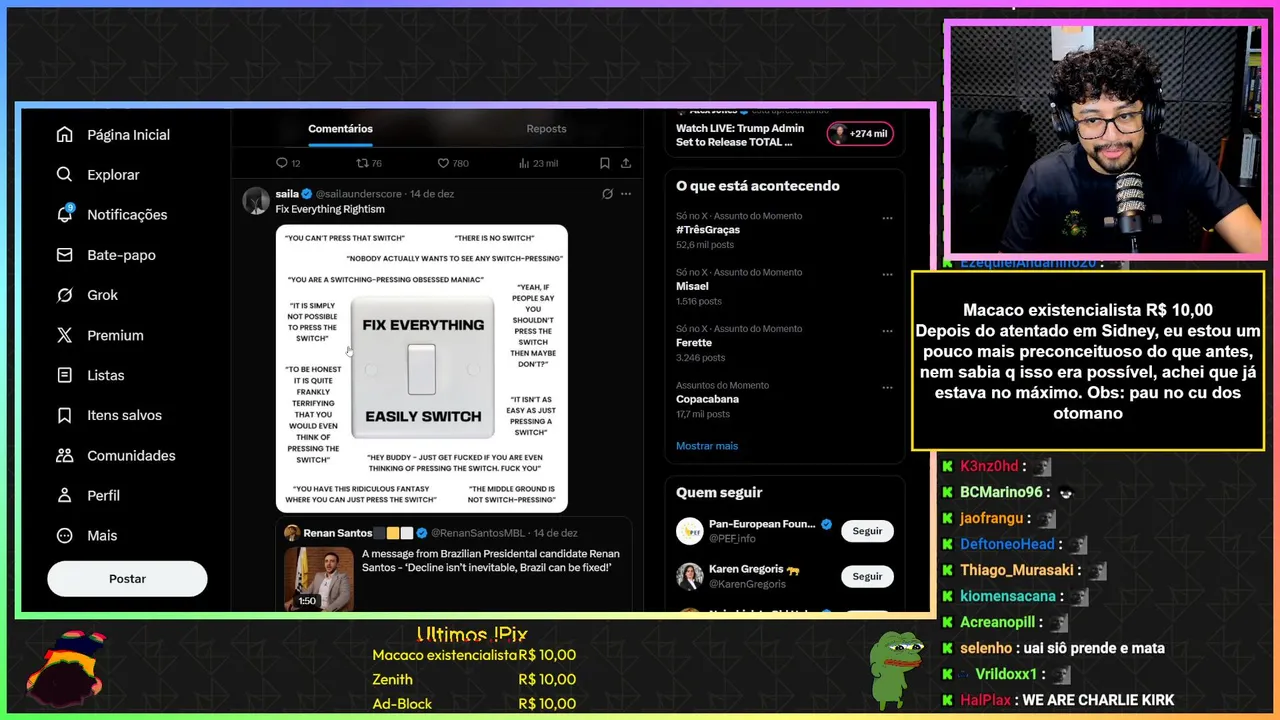Open Itens salvos bookmark icon
The image size is (1280, 720).
click(x=65, y=415)
